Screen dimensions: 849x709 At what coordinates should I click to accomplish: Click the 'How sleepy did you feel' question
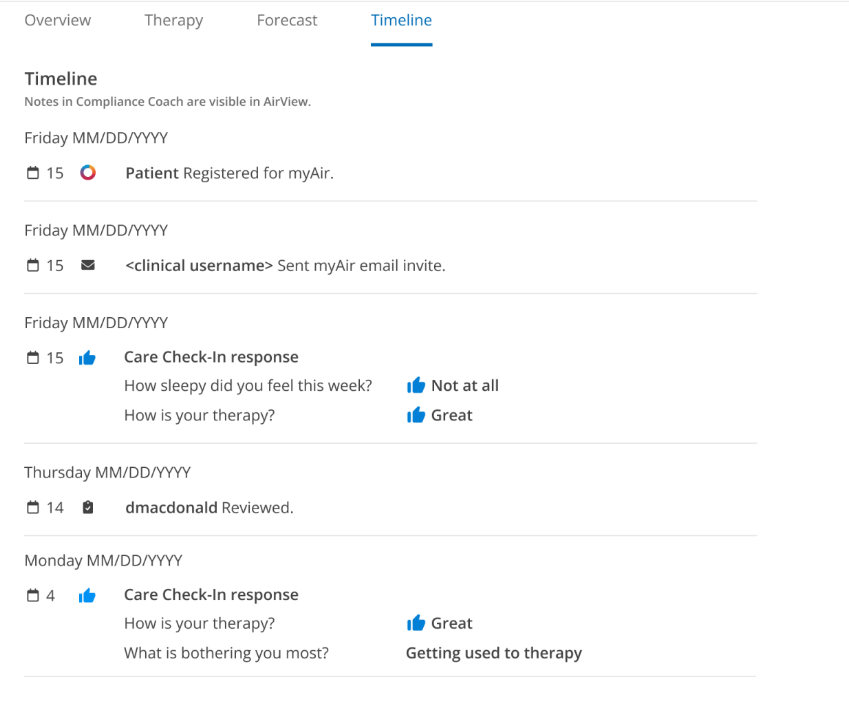(248, 386)
